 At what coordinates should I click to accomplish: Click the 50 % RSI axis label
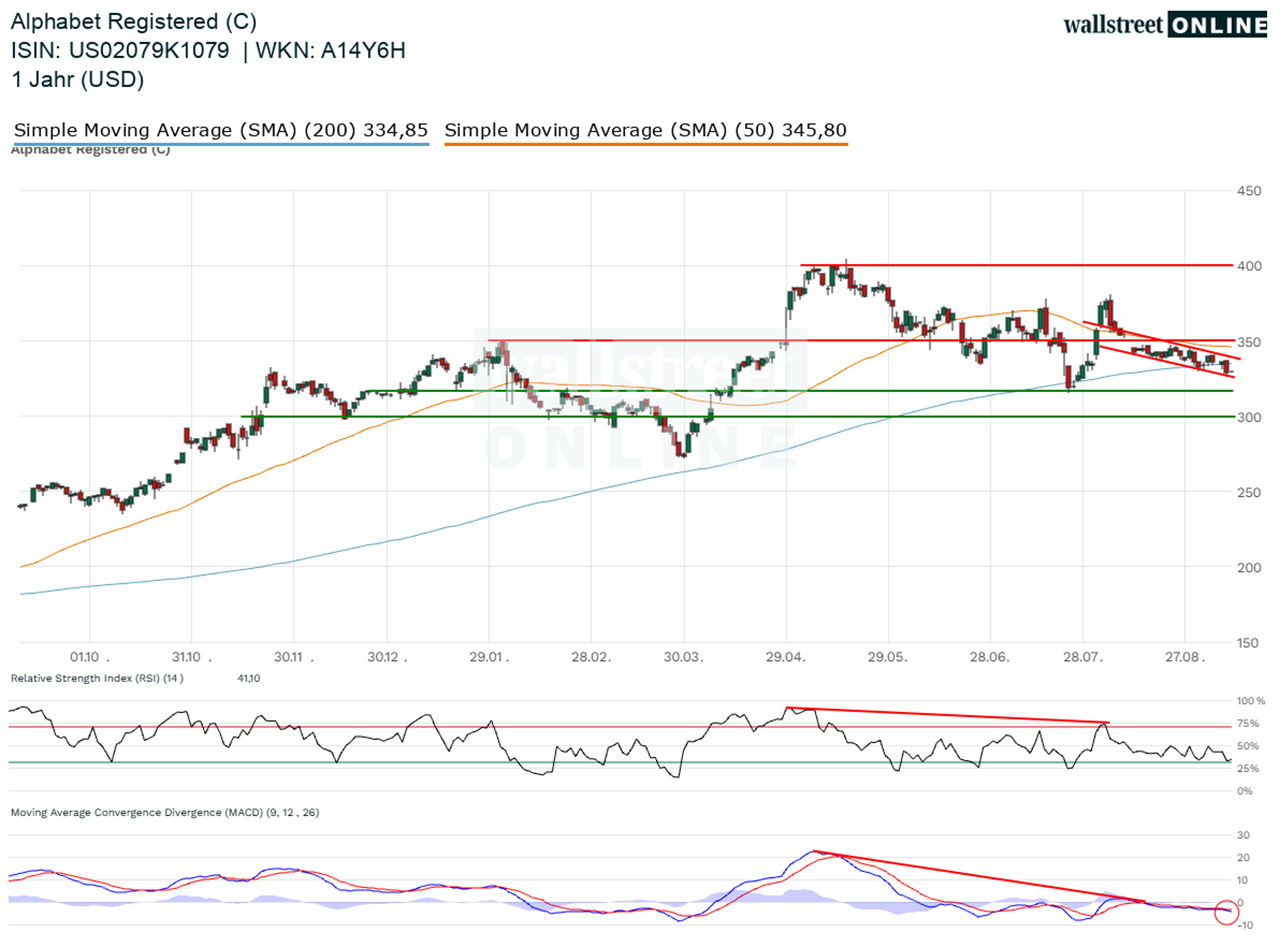pos(1250,746)
